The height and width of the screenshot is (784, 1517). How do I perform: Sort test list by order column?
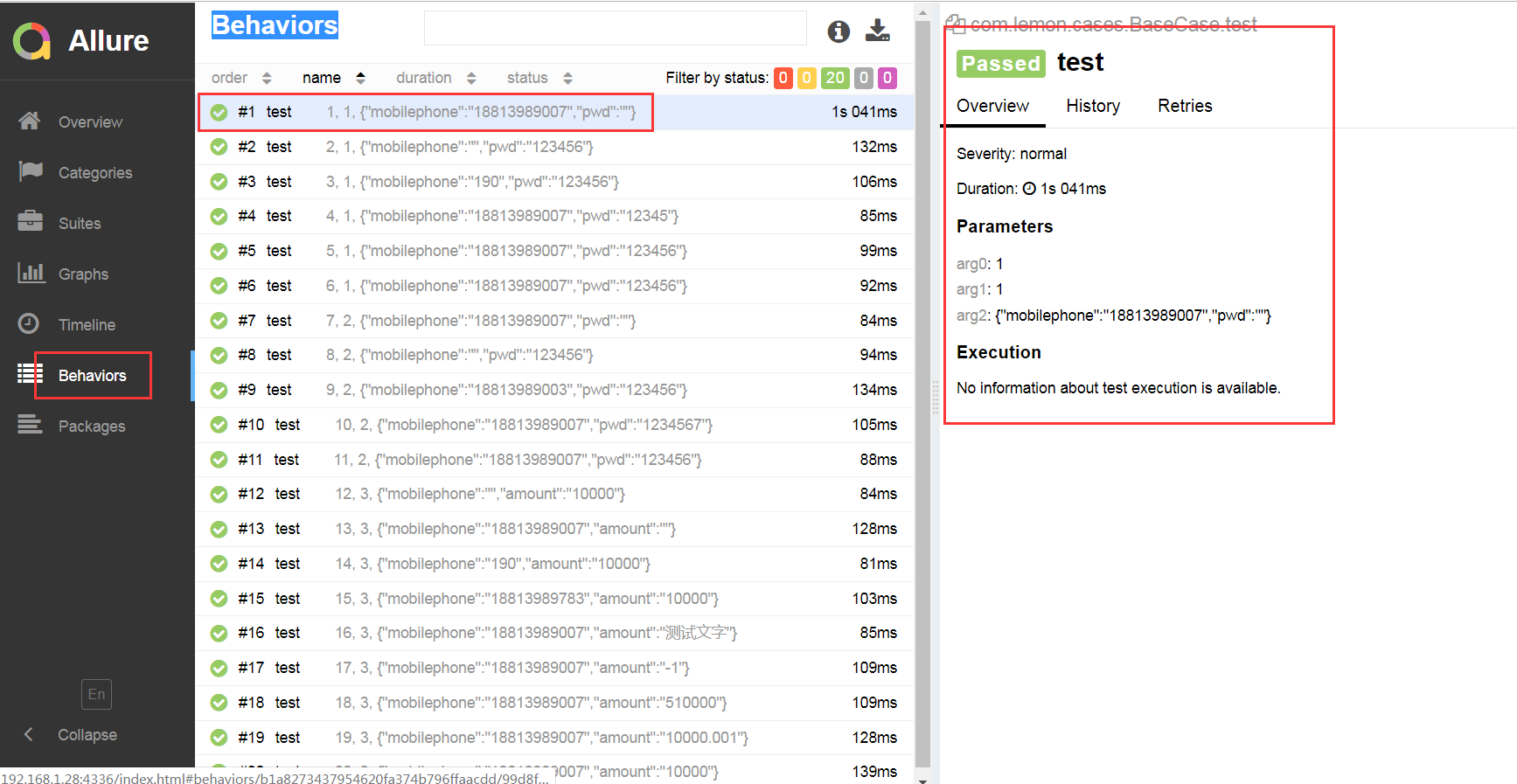[x=240, y=78]
